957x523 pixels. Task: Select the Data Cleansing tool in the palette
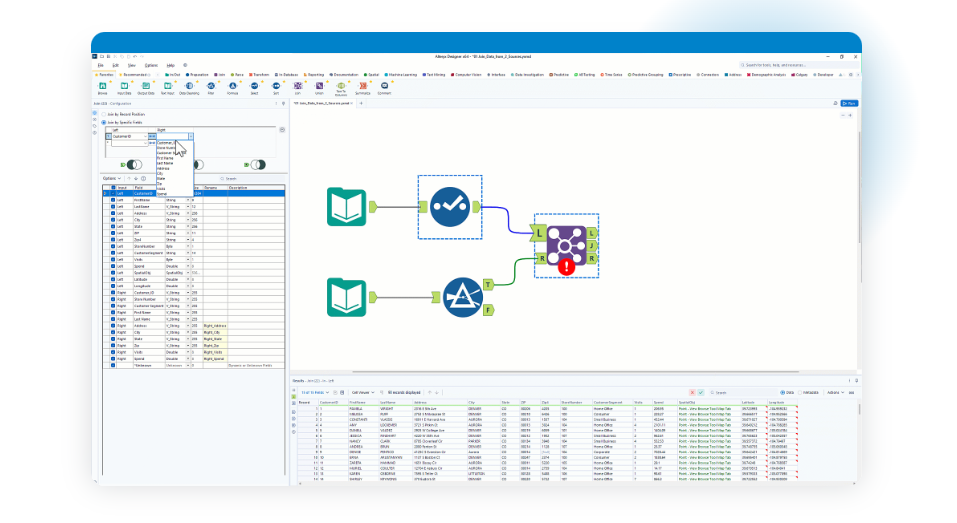189,88
